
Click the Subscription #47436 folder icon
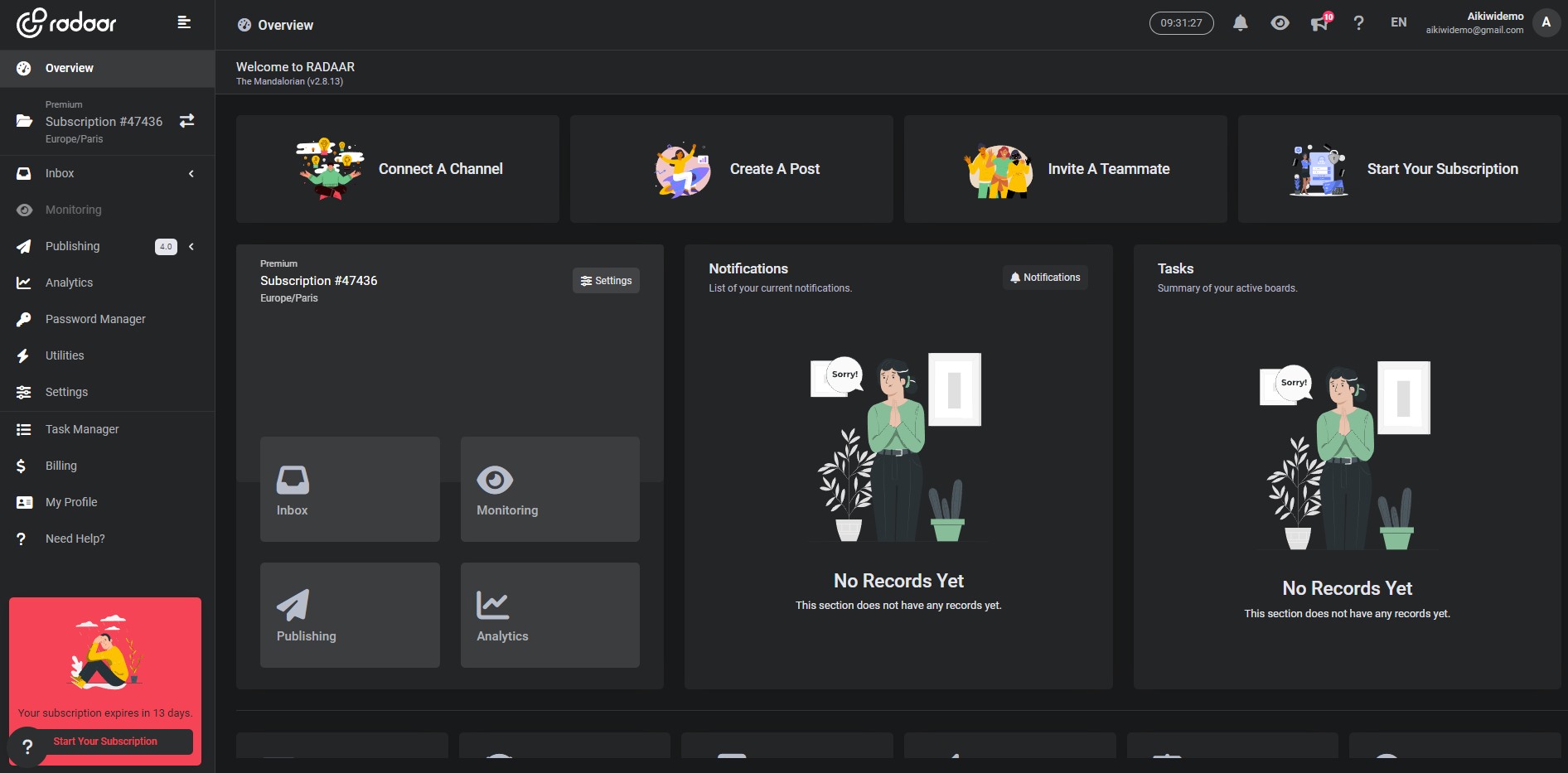[x=24, y=121]
